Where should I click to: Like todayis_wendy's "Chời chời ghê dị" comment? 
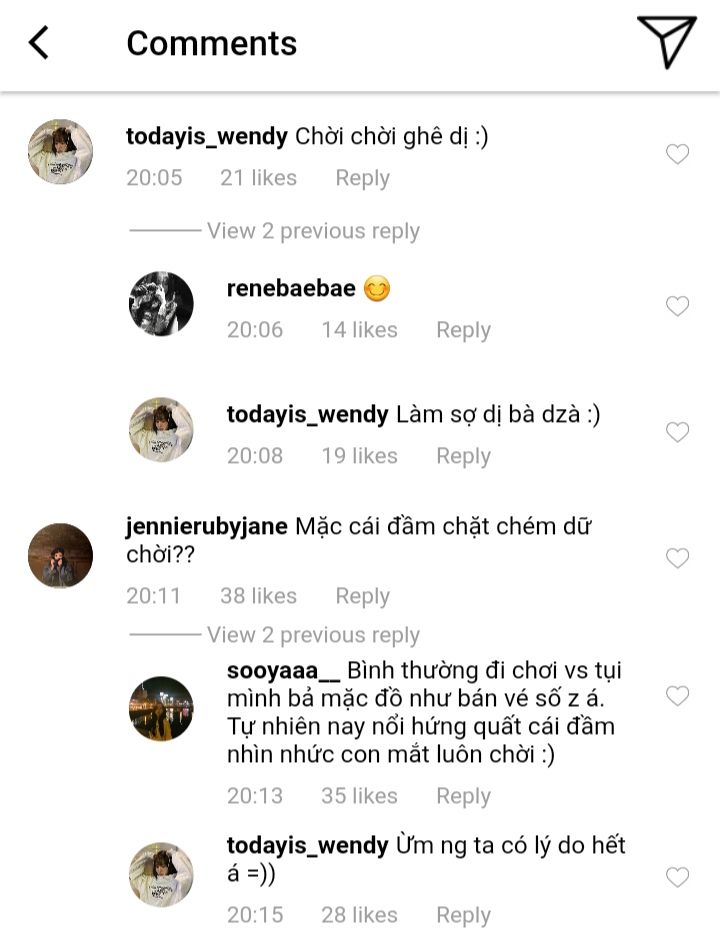tap(677, 154)
